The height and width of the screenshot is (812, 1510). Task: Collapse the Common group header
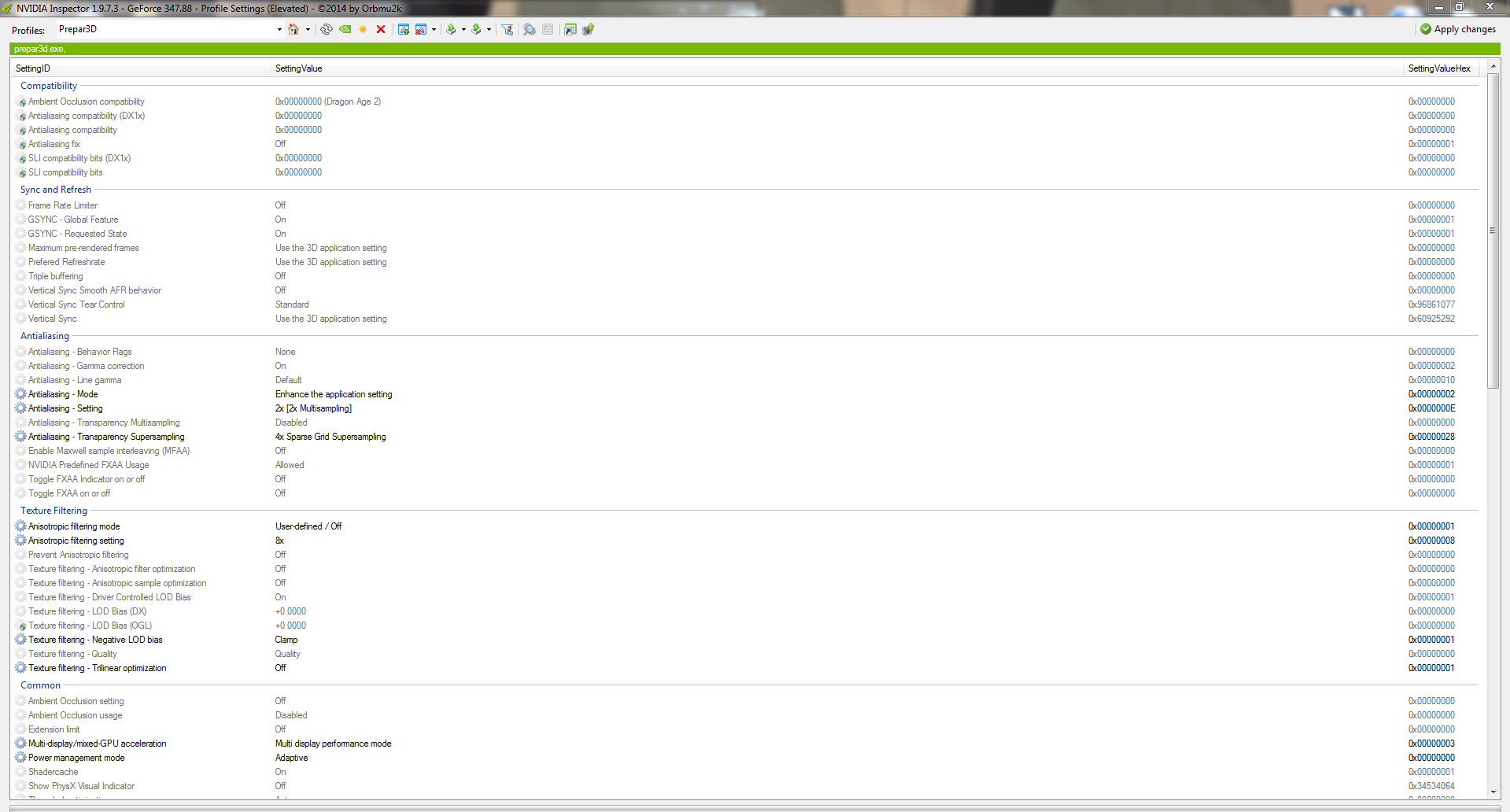[x=40, y=685]
